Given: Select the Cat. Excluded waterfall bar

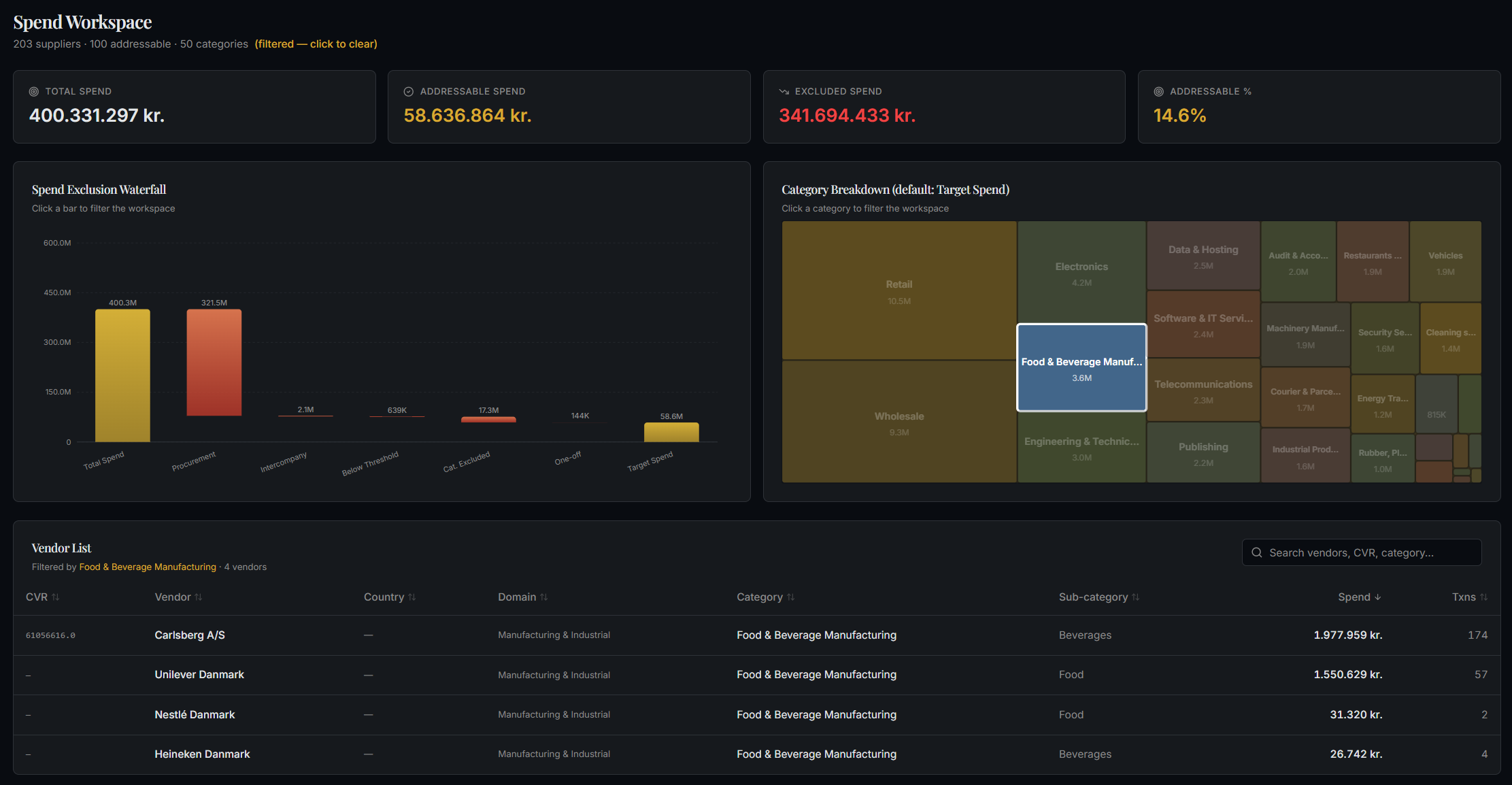Looking at the screenshot, I should 488,420.
